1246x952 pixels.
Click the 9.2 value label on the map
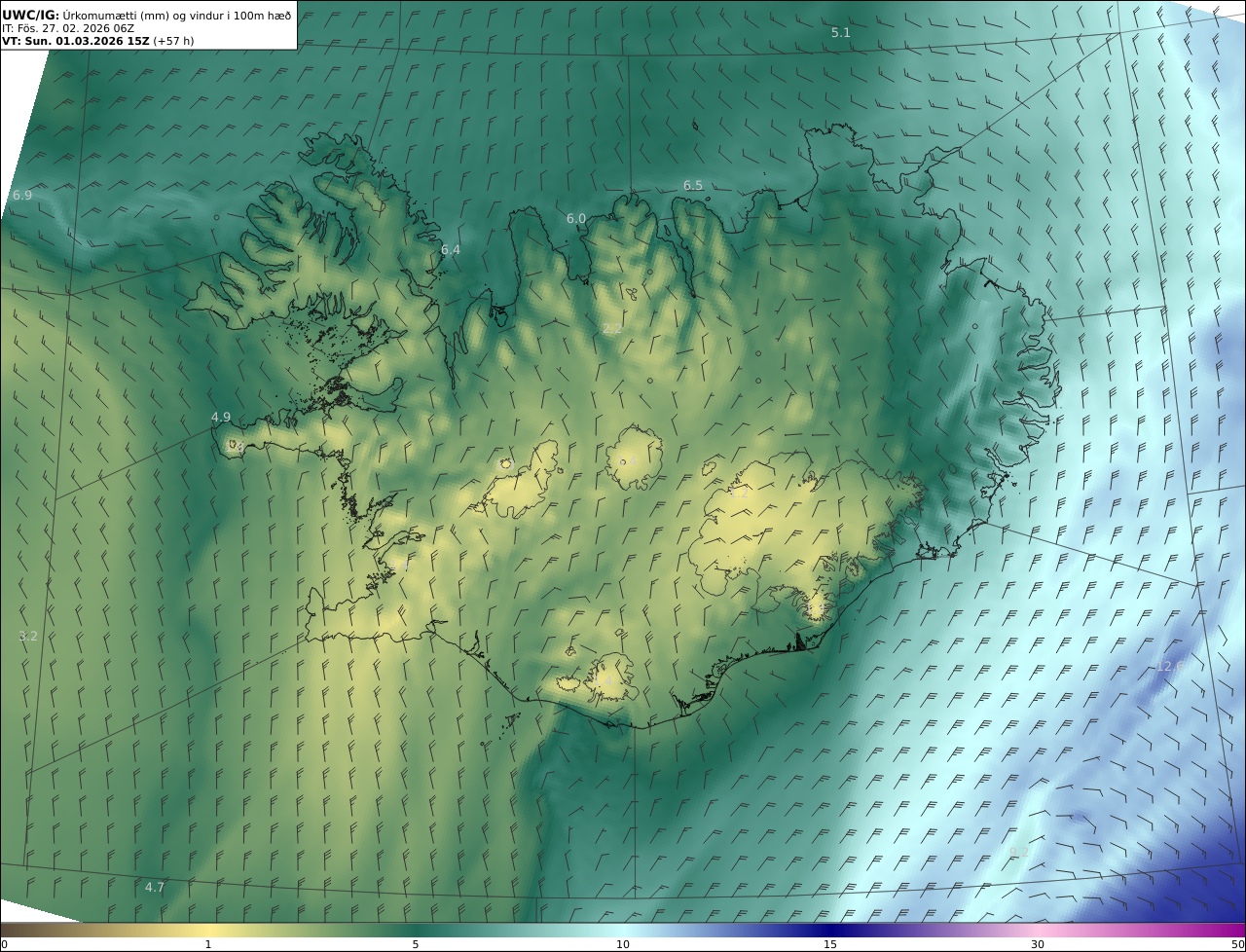pos(1018,852)
